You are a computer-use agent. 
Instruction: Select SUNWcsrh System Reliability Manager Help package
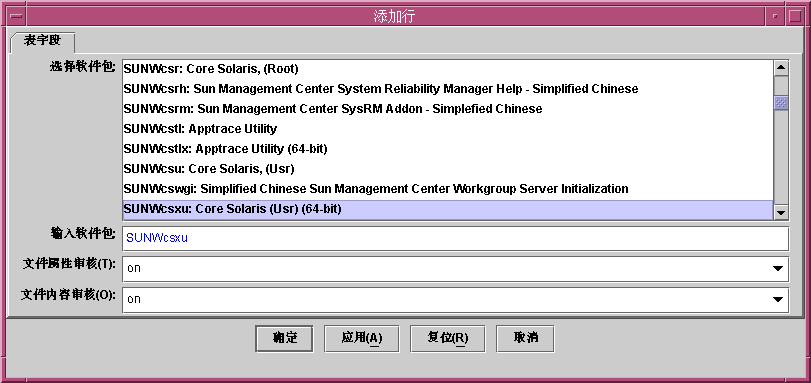coord(448,89)
